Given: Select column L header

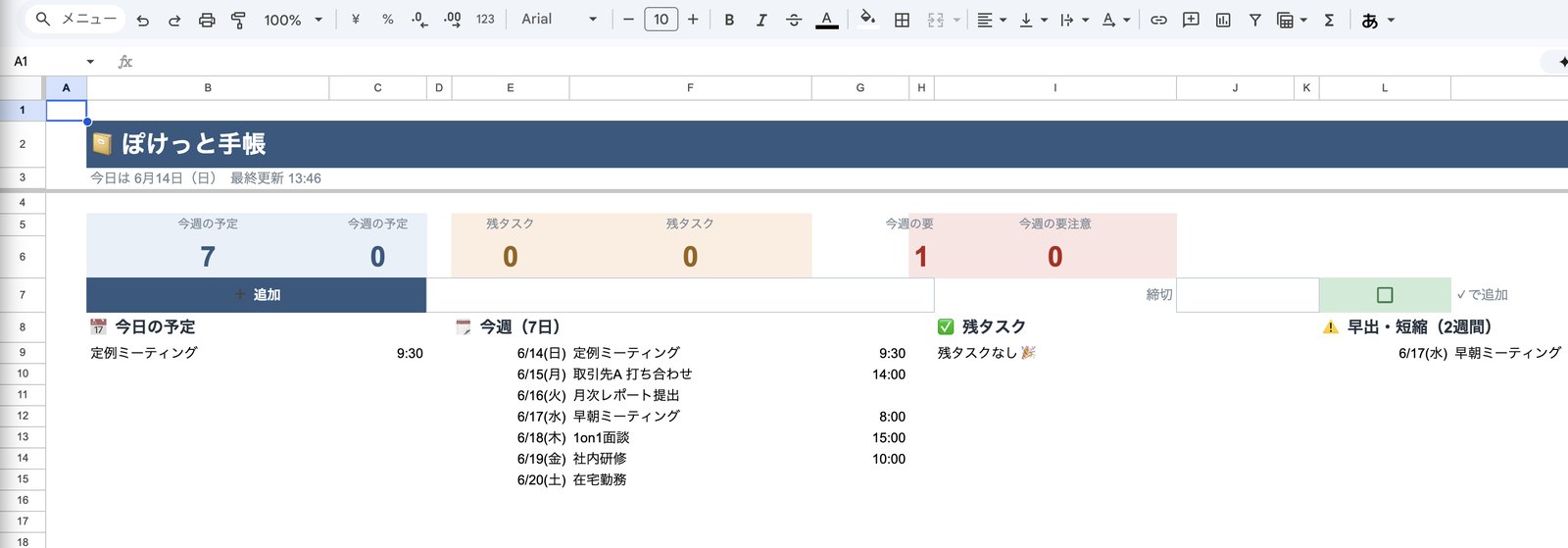Looking at the screenshot, I should pyautogui.click(x=1385, y=87).
